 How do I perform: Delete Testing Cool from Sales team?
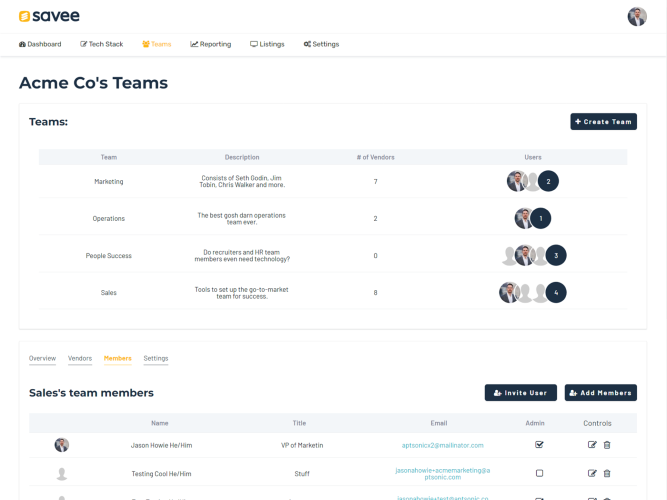607,473
